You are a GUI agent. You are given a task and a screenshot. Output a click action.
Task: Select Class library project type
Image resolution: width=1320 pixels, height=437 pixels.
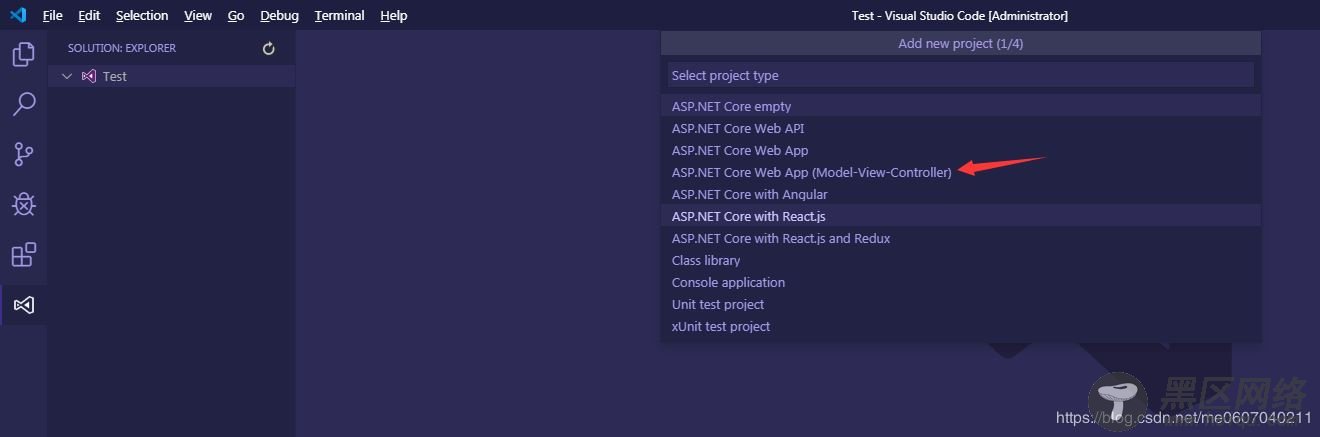click(960, 260)
